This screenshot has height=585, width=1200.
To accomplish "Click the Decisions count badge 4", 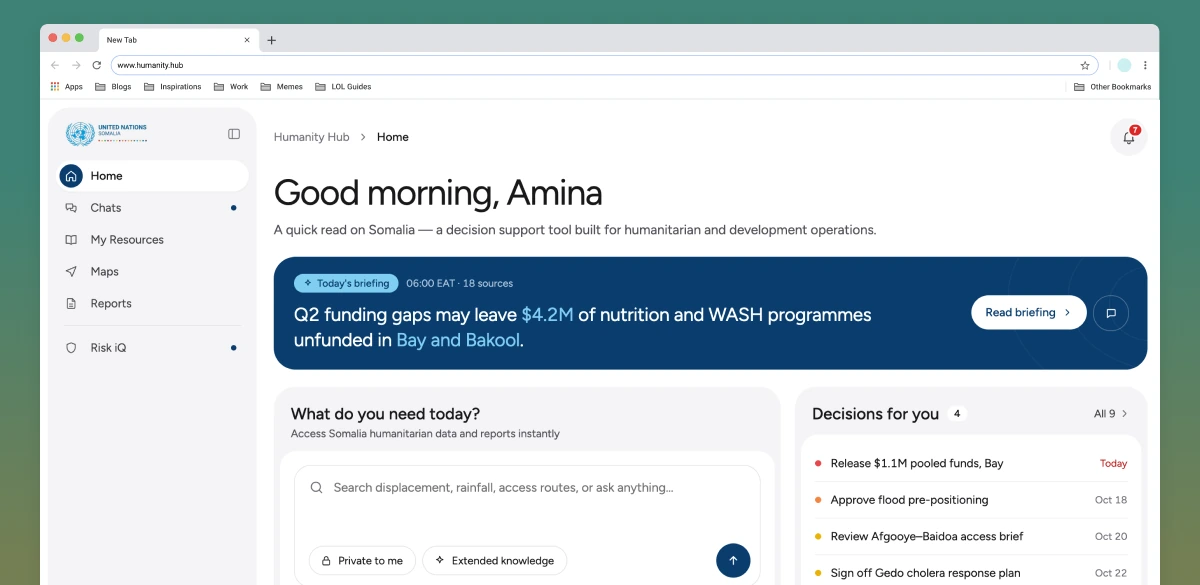I will 957,414.
